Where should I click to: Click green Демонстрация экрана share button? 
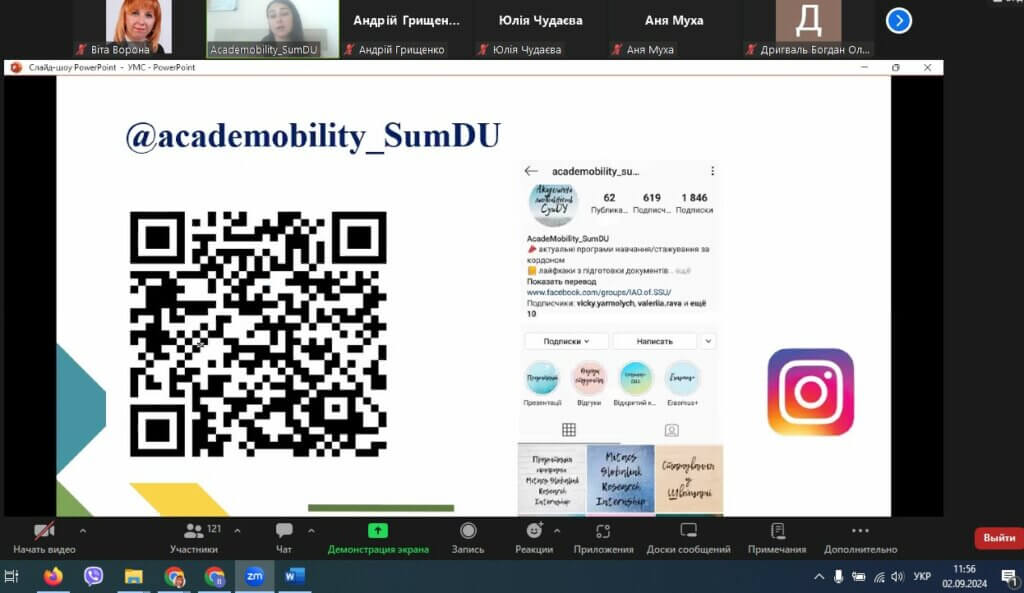point(378,538)
